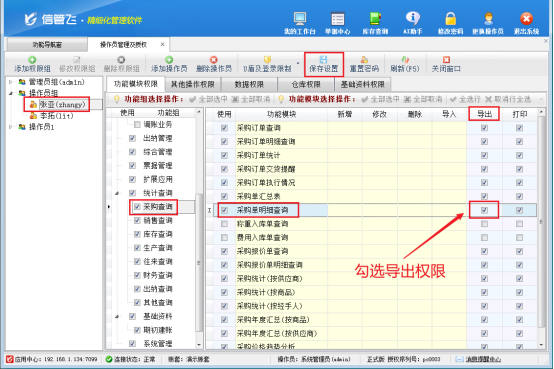Select 更换操作员 icon
Screen dimensions: 554x369
pos(488,23)
